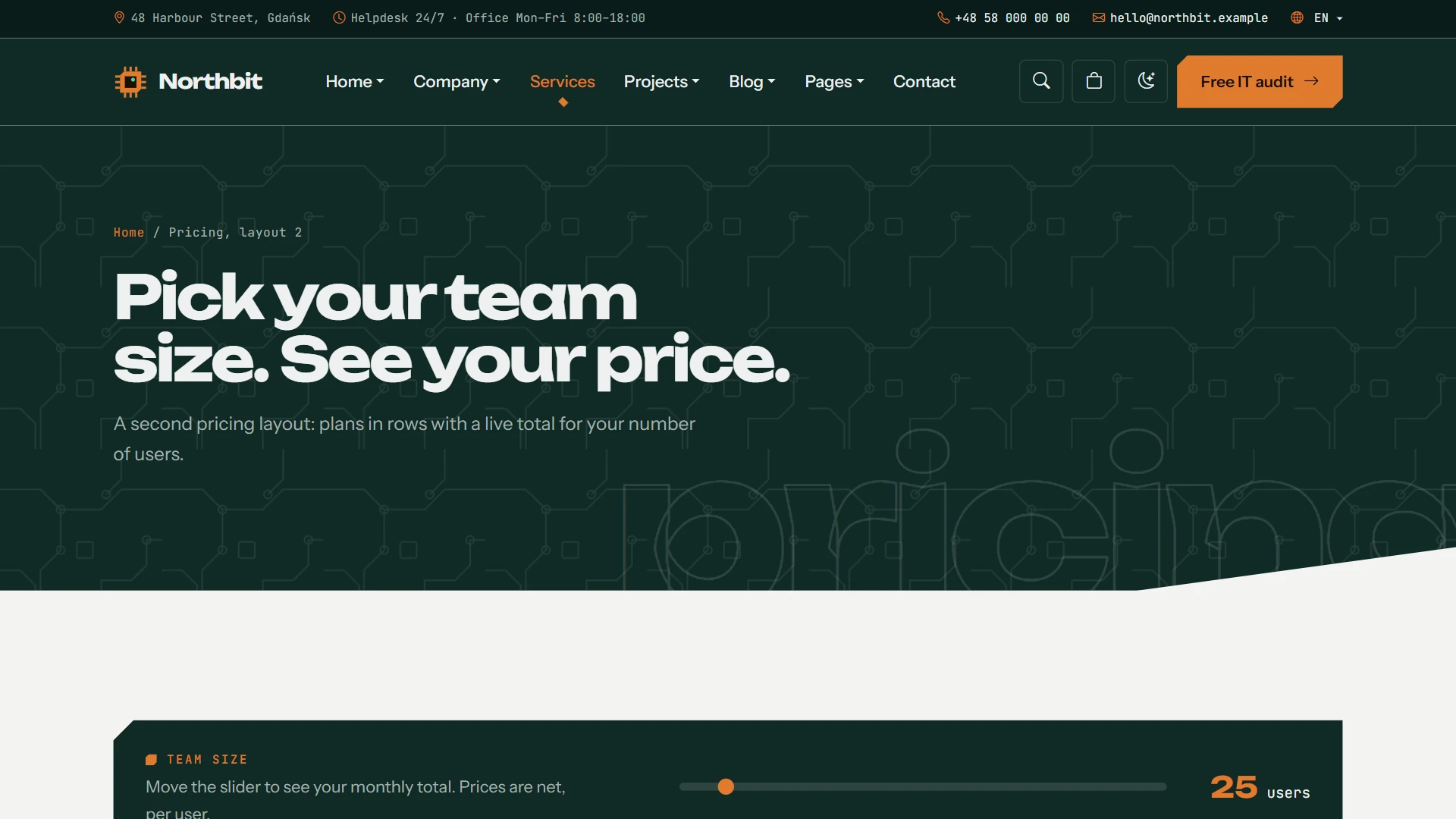Expand the Blog menu dropdown
This screenshot has width=1456, height=819.
coord(752,81)
